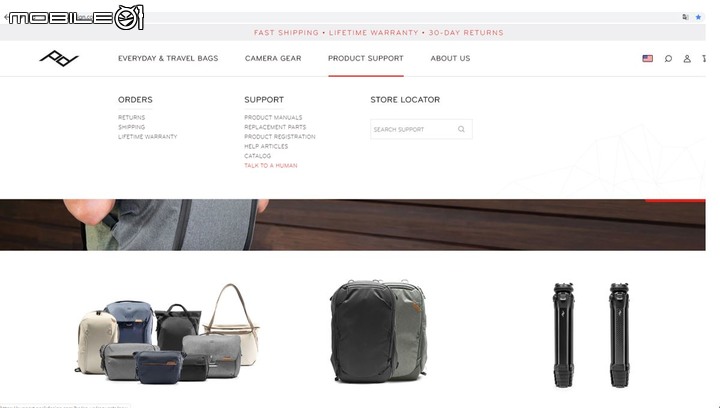Expand Everyday & Travel Bags menu
720x408 pixels.
coord(168,58)
